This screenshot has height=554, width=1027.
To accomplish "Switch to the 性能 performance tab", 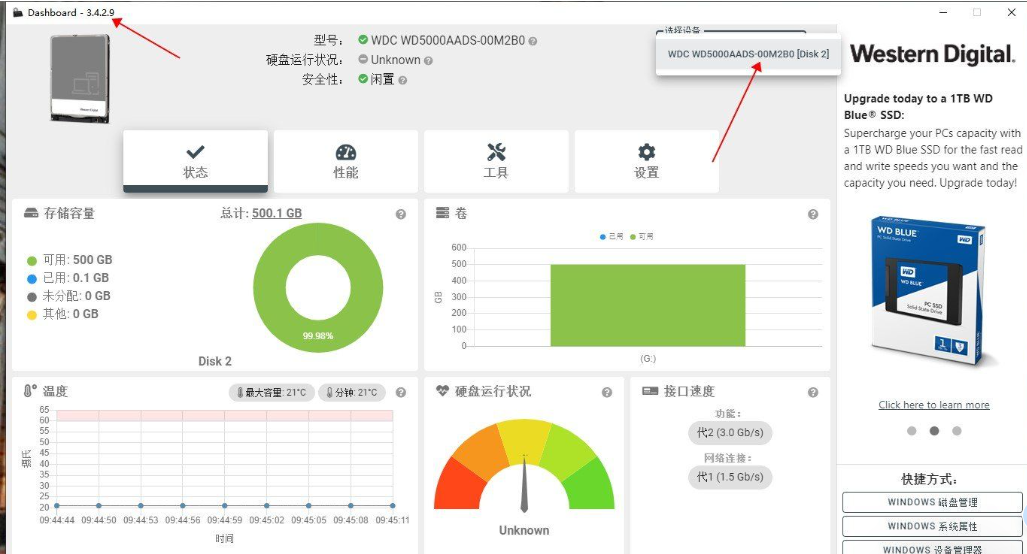I will click(346, 161).
